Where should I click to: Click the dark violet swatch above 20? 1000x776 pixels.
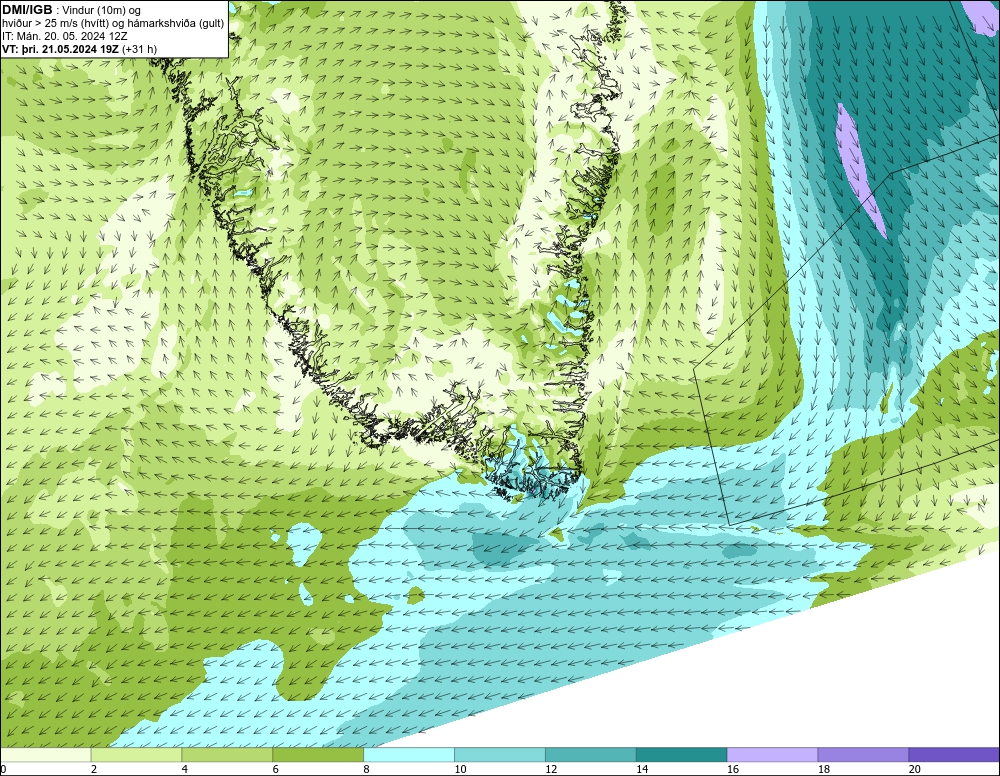pyautogui.click(x=954, y=755)
